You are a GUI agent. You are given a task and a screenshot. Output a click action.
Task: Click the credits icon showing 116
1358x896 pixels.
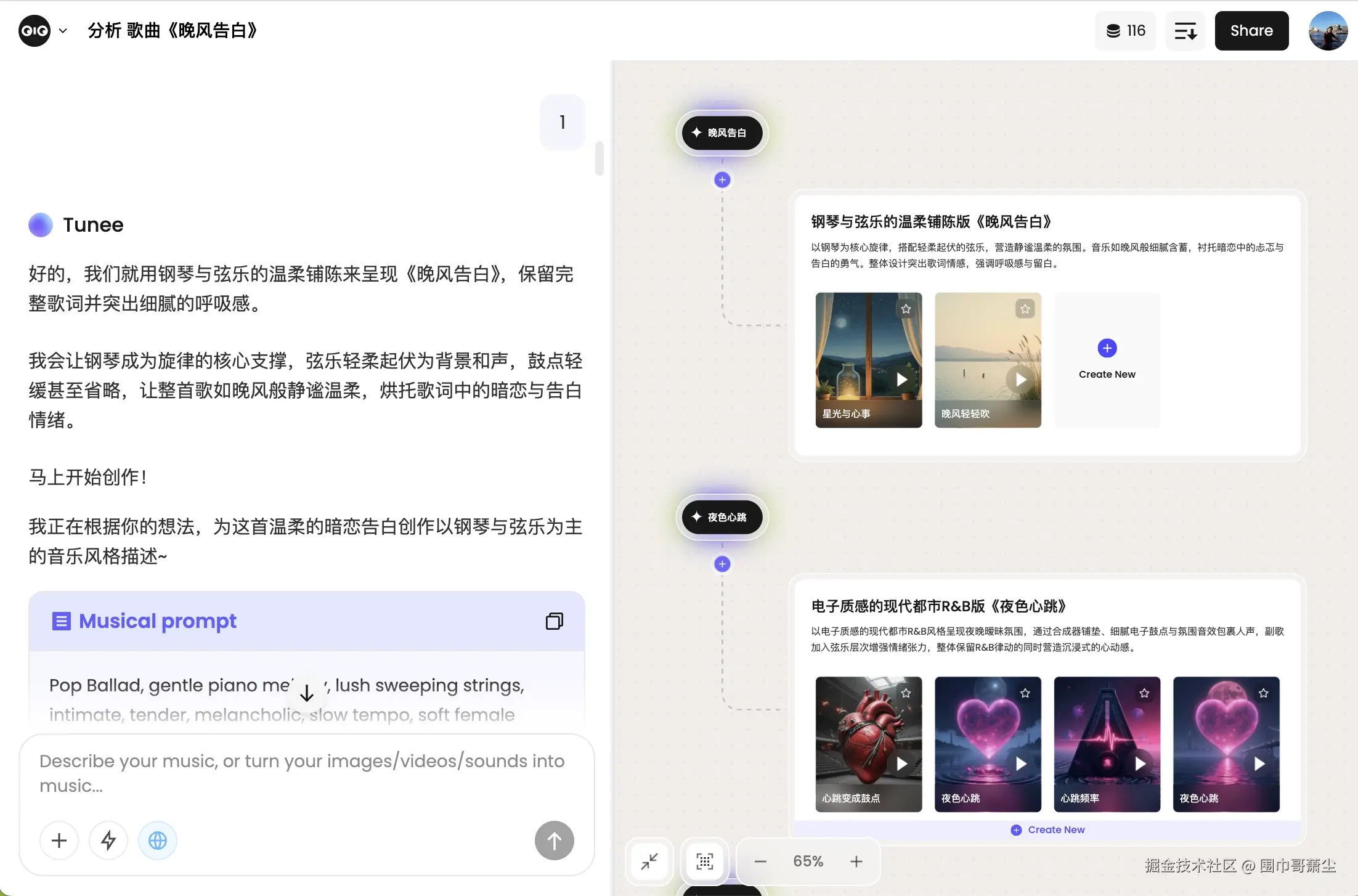click(1124, 30)
